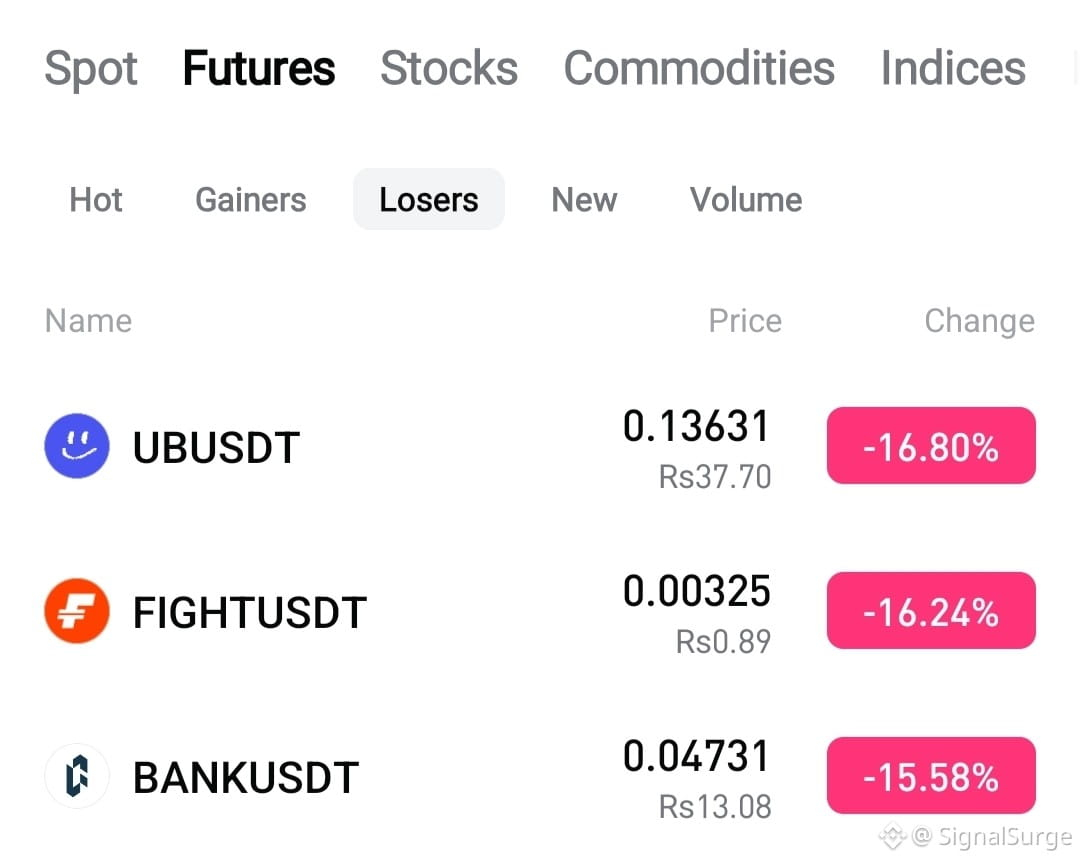Go to the Commodities tab
The width and height of the screenshot is (1080, 861).
699,68
